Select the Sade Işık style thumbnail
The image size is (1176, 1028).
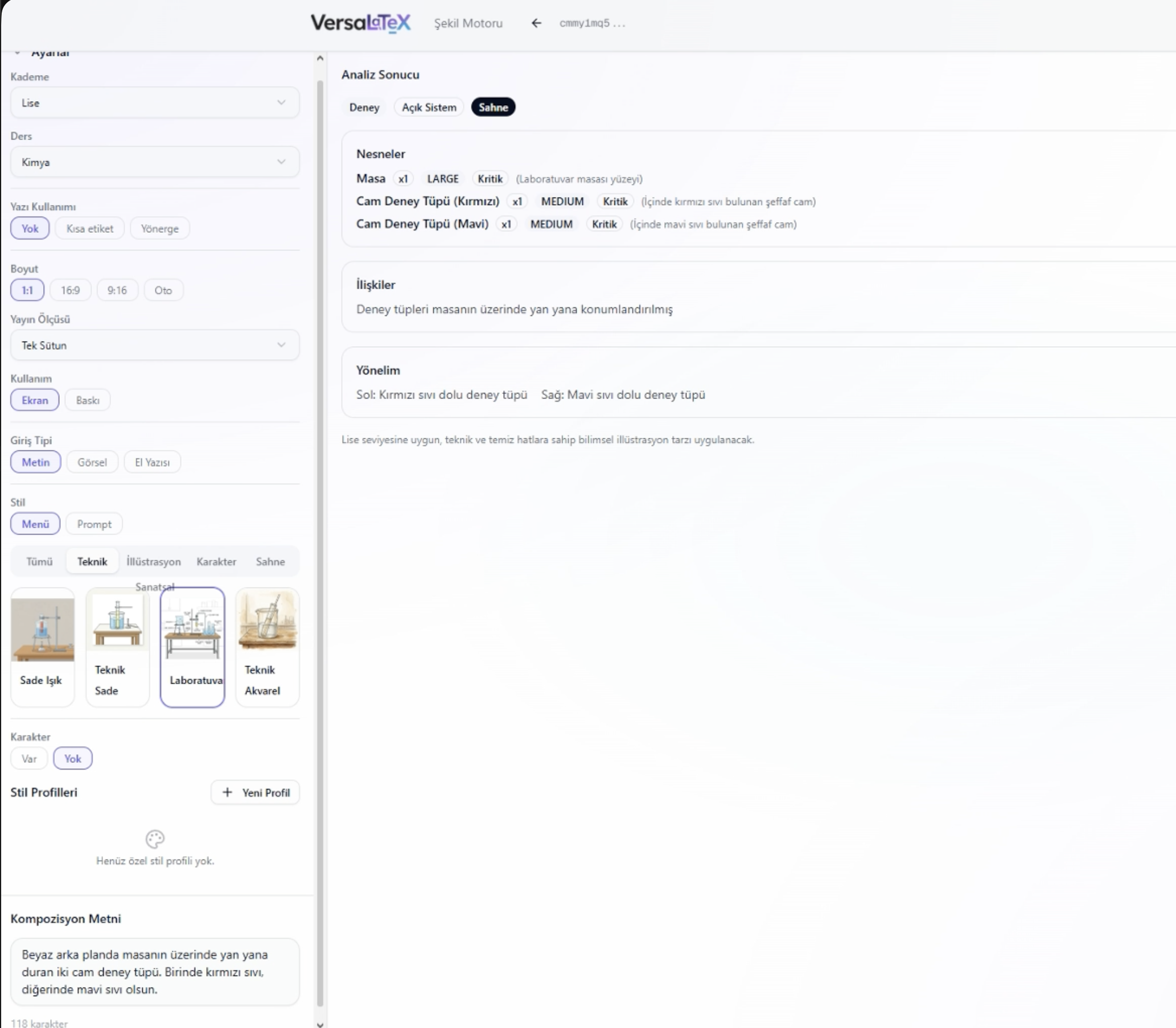click(43, 647)
